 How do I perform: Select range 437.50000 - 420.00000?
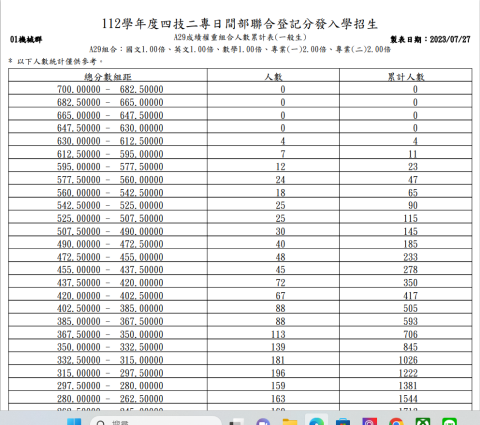point(110,283)
